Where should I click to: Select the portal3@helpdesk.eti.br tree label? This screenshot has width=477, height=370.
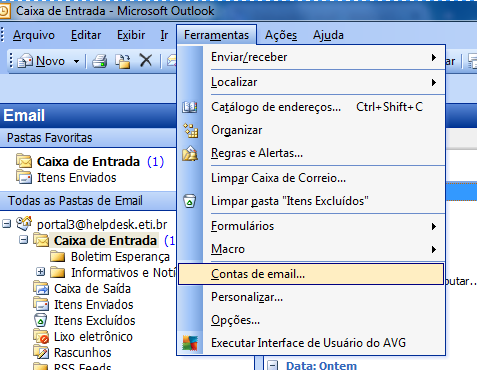tap(102, 225)
